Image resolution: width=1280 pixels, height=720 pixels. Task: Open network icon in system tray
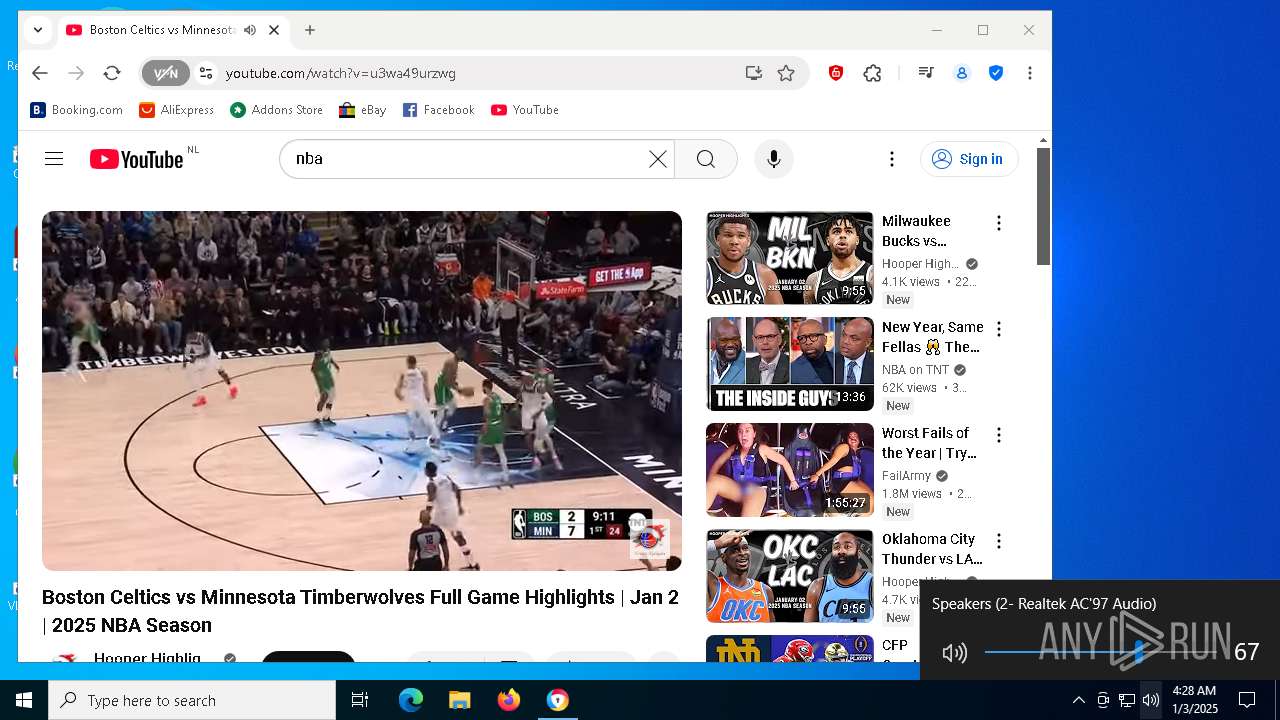pyautogui.click(x=1127, y=700)
